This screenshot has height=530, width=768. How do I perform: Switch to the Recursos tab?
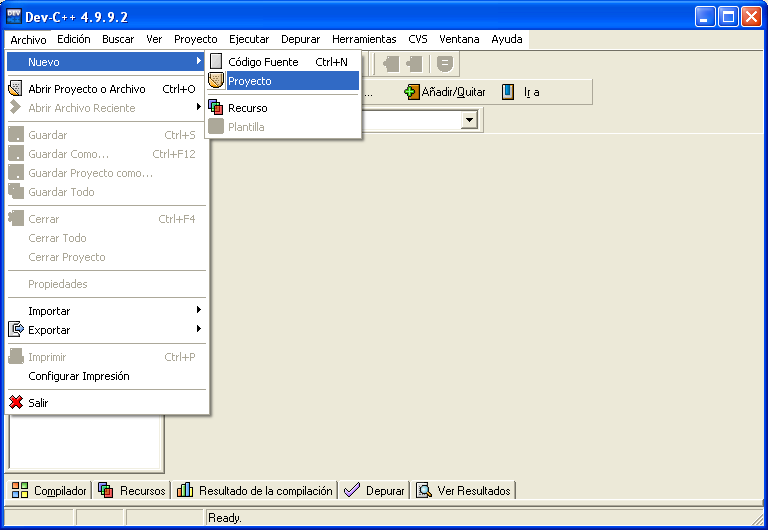pos(132,490)
